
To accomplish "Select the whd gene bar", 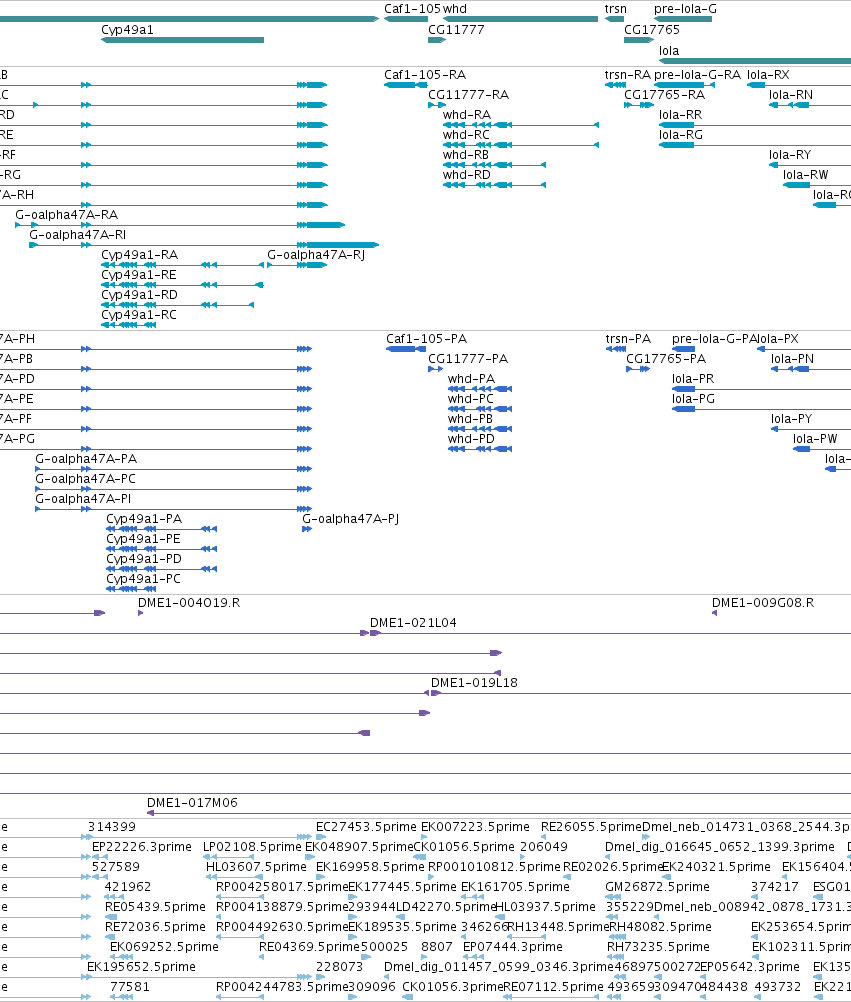I will pos(520,19).
